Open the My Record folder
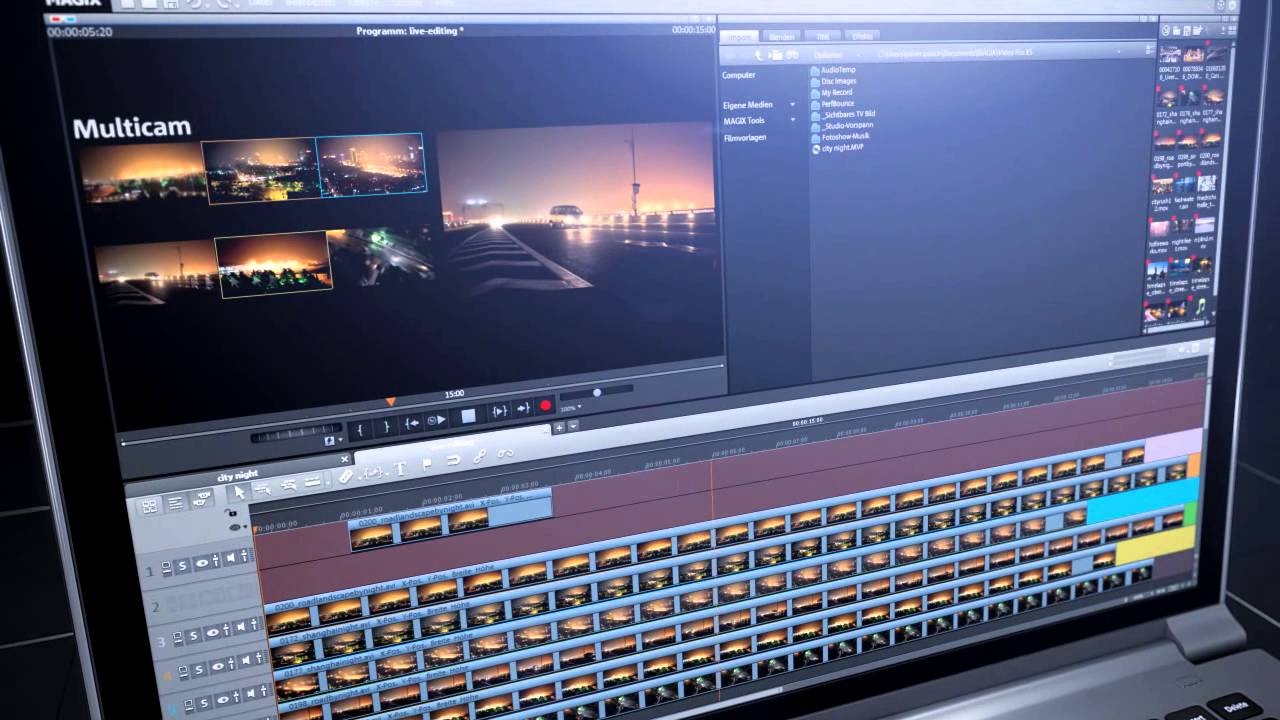 click(830, 92)
